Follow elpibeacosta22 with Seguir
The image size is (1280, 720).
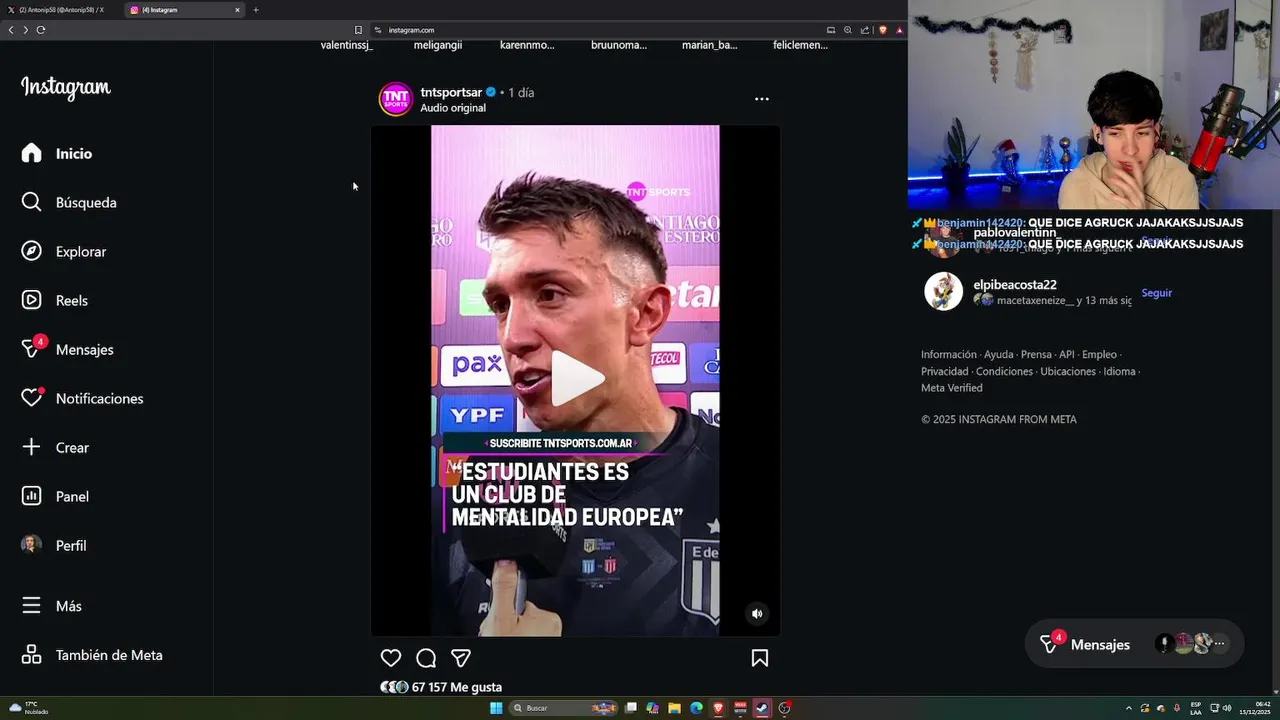point(1157,293)
